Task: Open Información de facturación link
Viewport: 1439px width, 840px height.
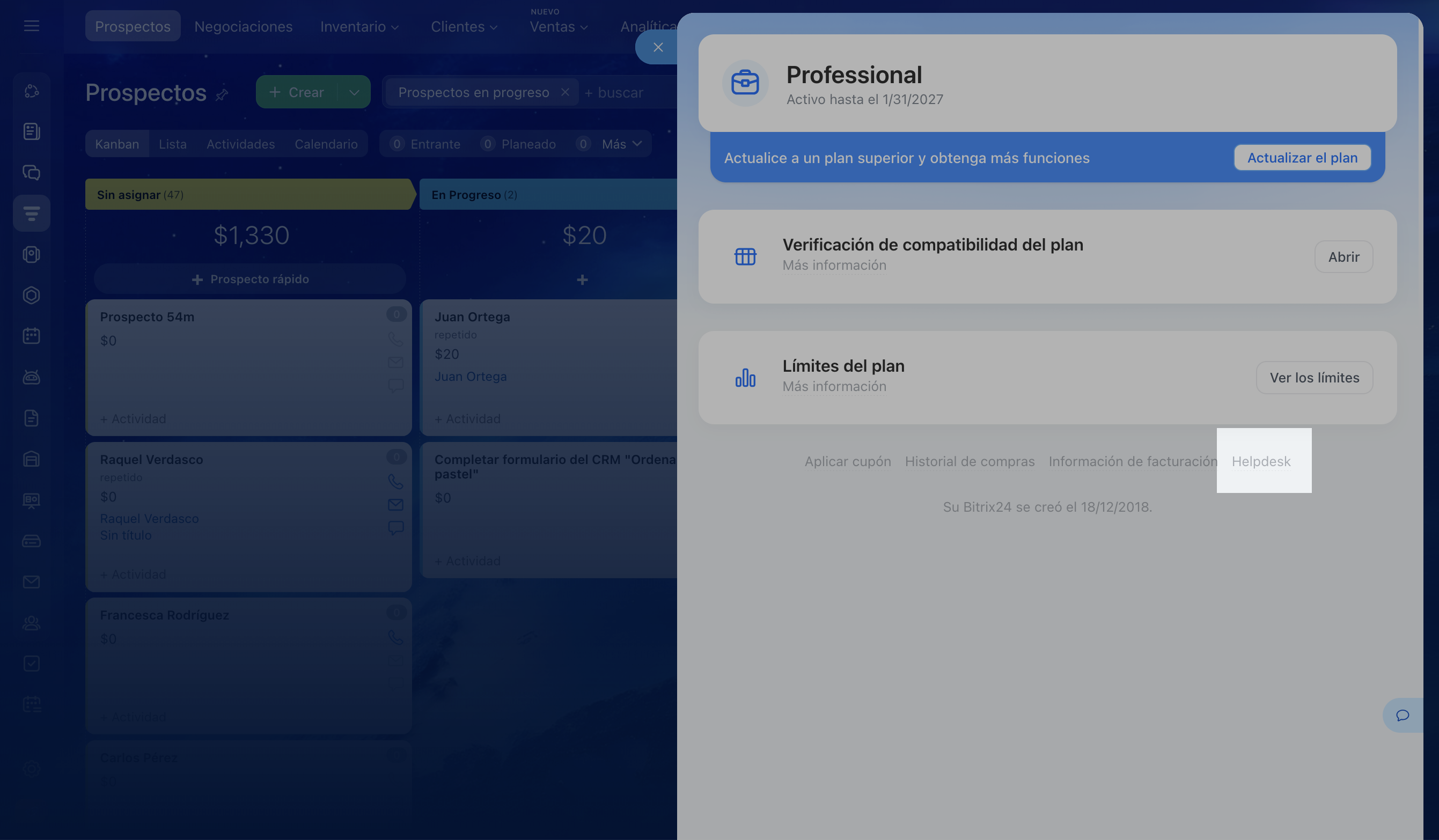Action: (1132, 461)
